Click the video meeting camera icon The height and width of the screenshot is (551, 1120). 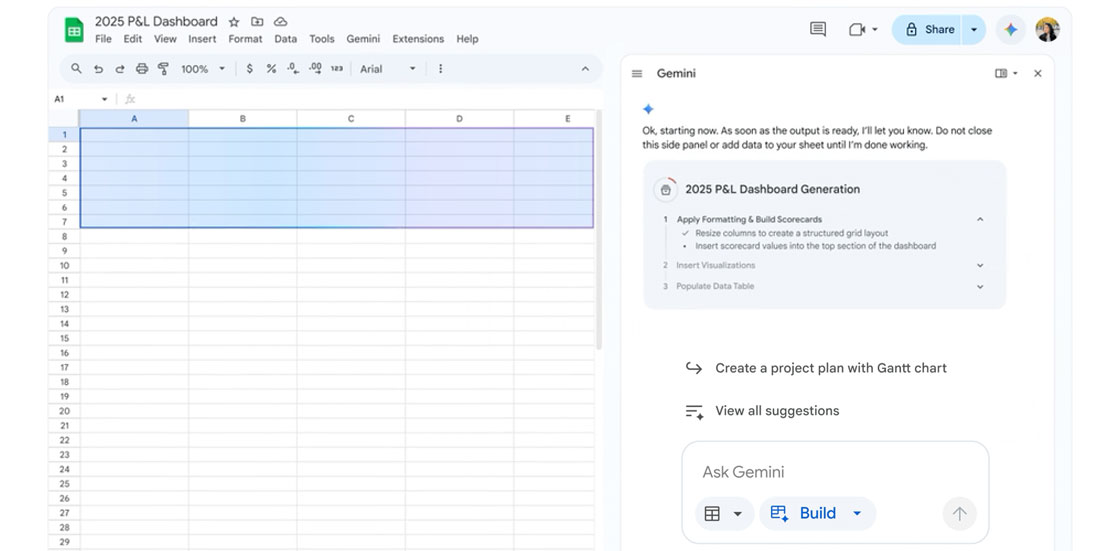pos(857,29)
